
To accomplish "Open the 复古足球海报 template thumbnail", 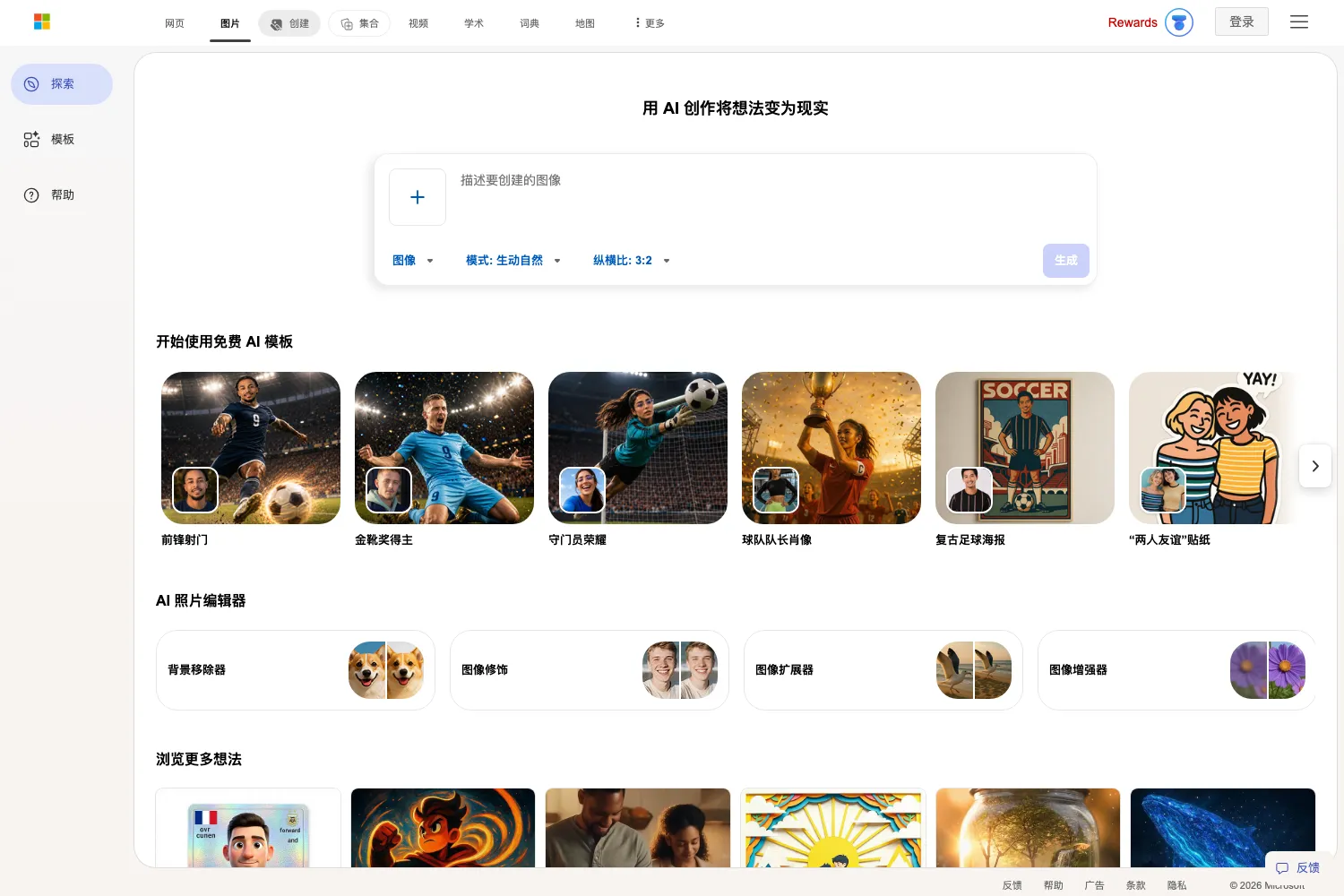I will click(x=1025, y=448).
